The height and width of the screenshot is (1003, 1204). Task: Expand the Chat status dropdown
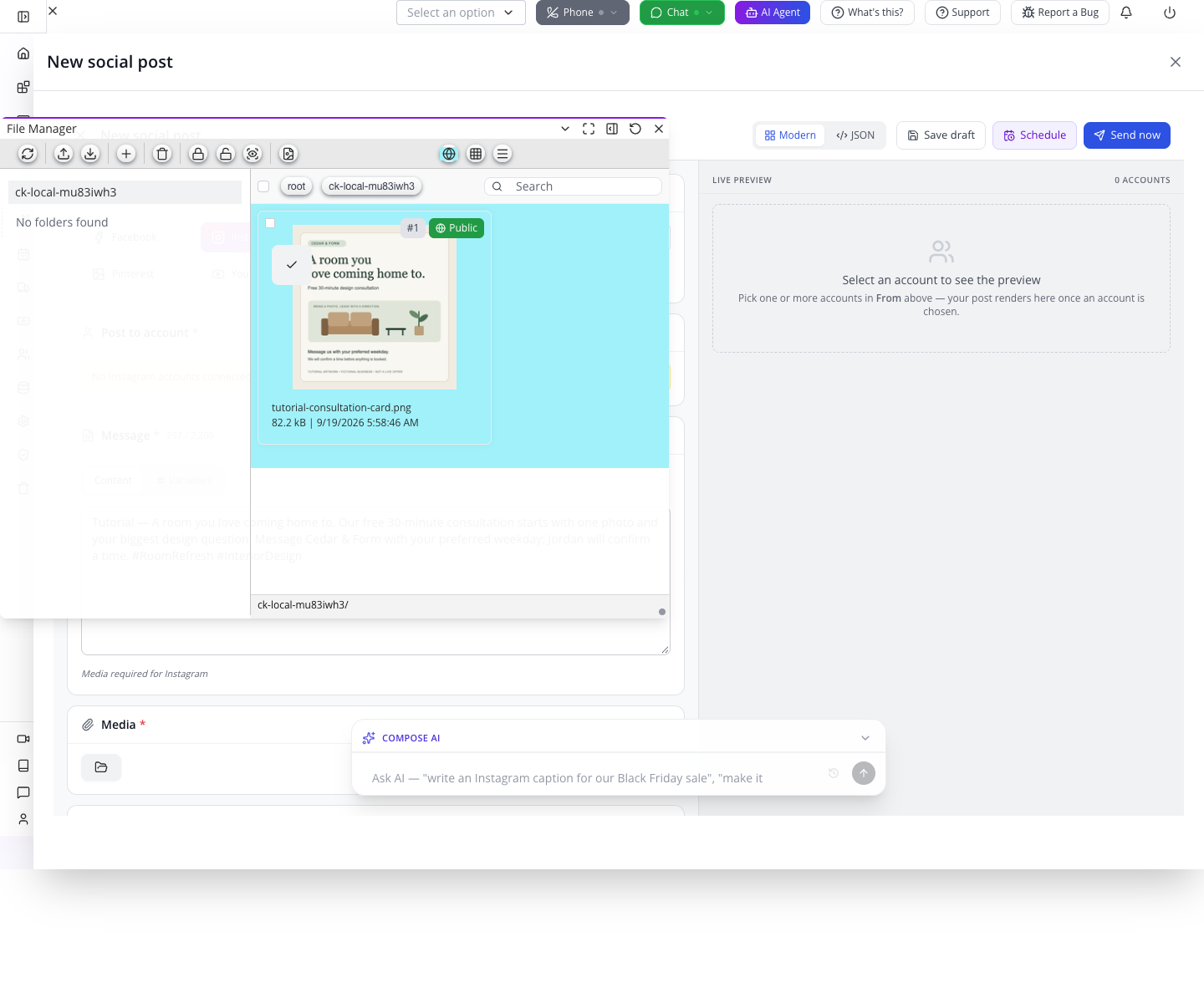tap(709, 13)
